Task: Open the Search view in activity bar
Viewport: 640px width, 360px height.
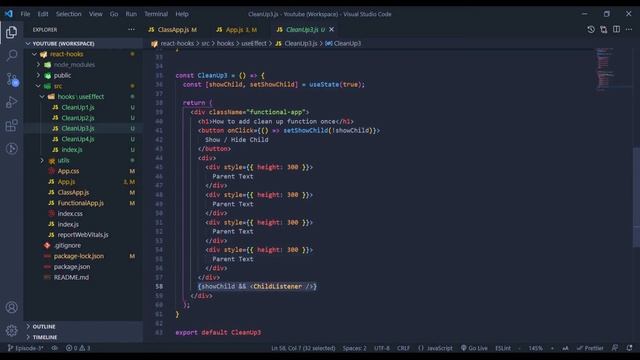Action: (11, 55)
